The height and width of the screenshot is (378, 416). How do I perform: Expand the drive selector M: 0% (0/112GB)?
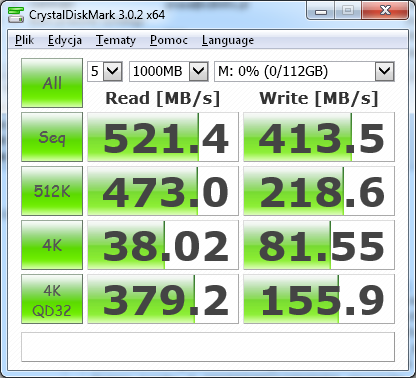304,71
